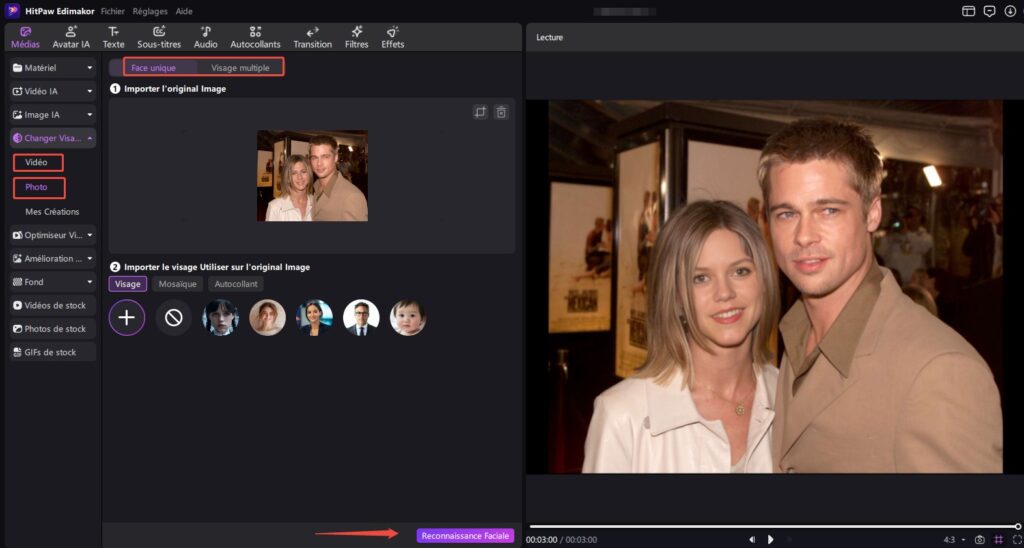
Task: Expand the Fond sidebar section
Action: [x=53, y=282]
